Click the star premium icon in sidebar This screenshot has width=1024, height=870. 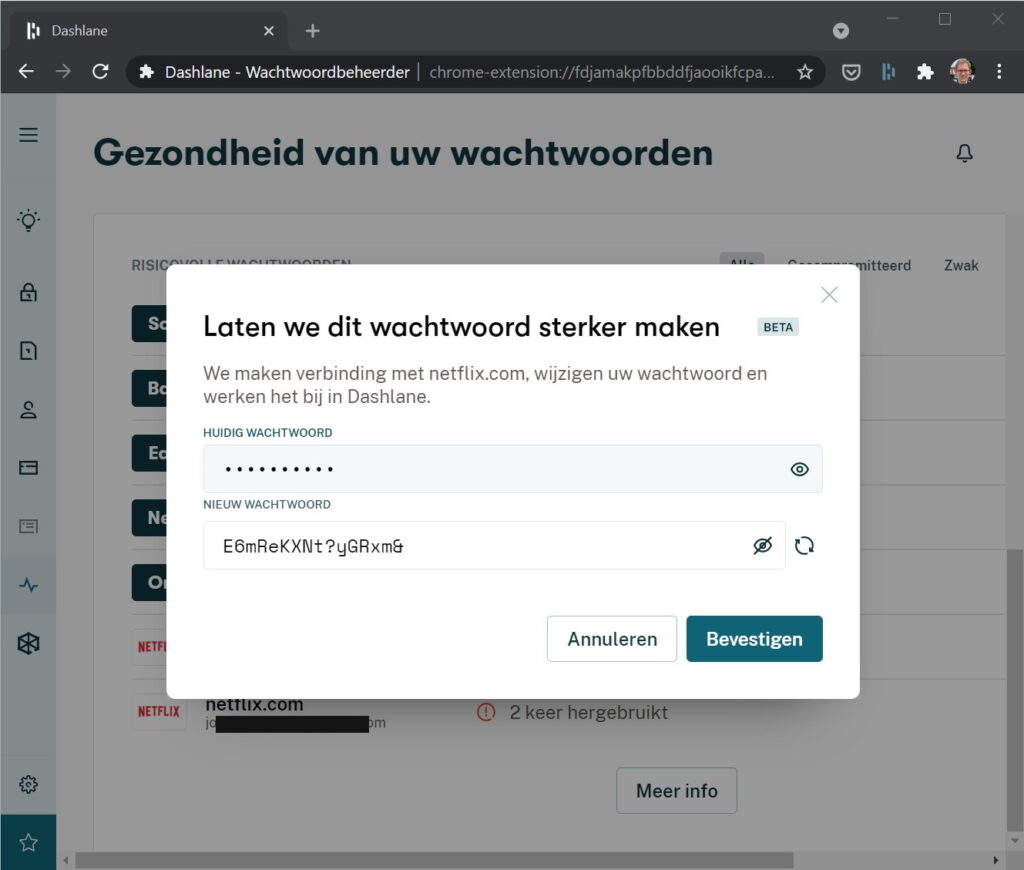click(x=28, y=842)
